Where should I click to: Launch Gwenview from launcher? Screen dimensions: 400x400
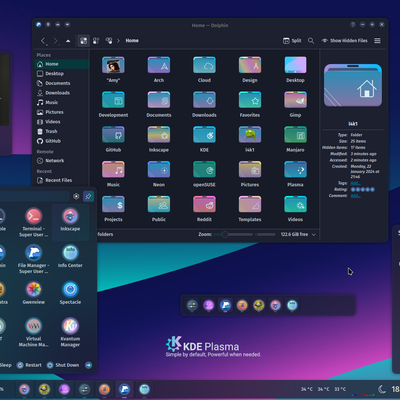34,293
